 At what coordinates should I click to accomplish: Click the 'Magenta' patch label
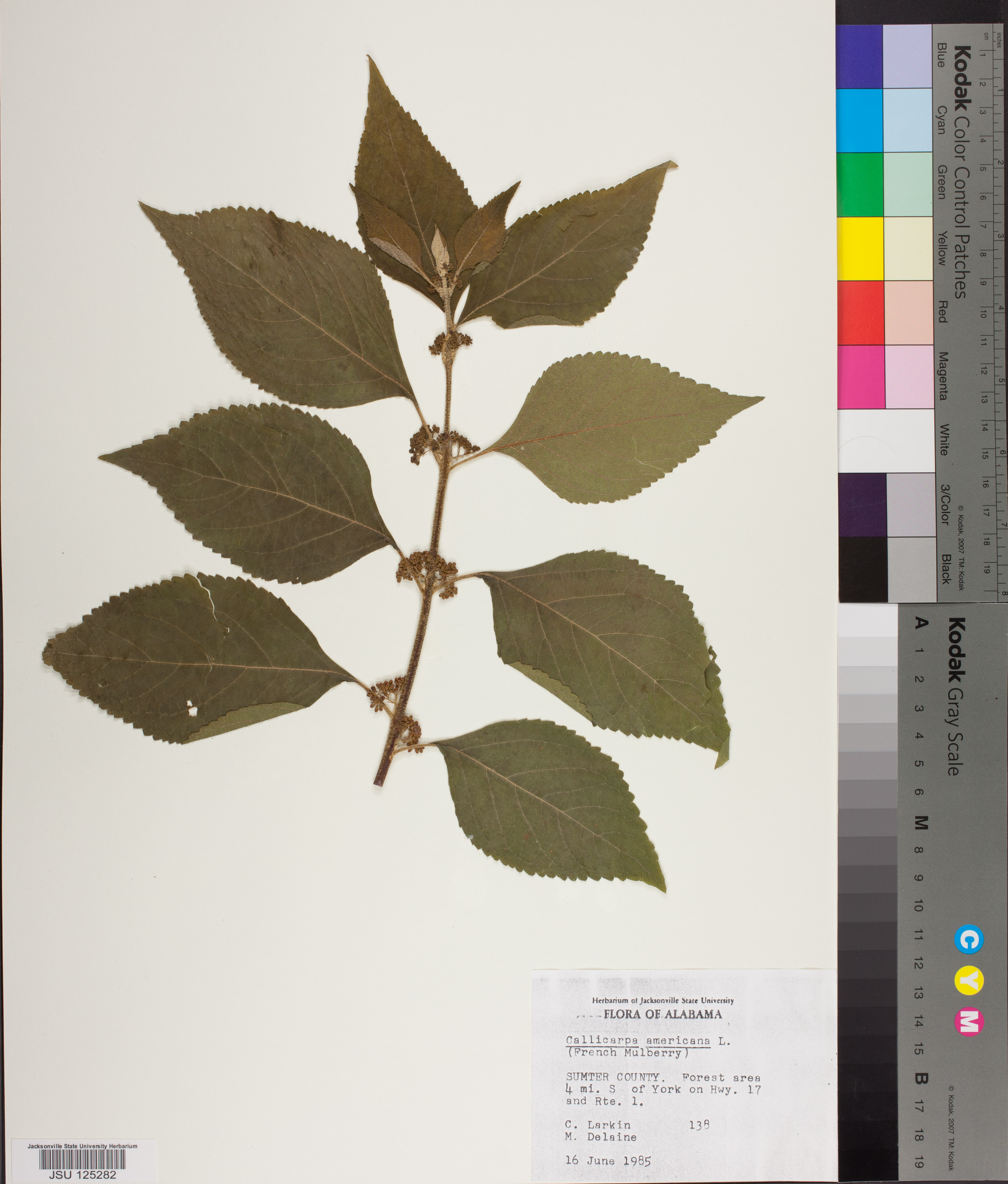943,376
